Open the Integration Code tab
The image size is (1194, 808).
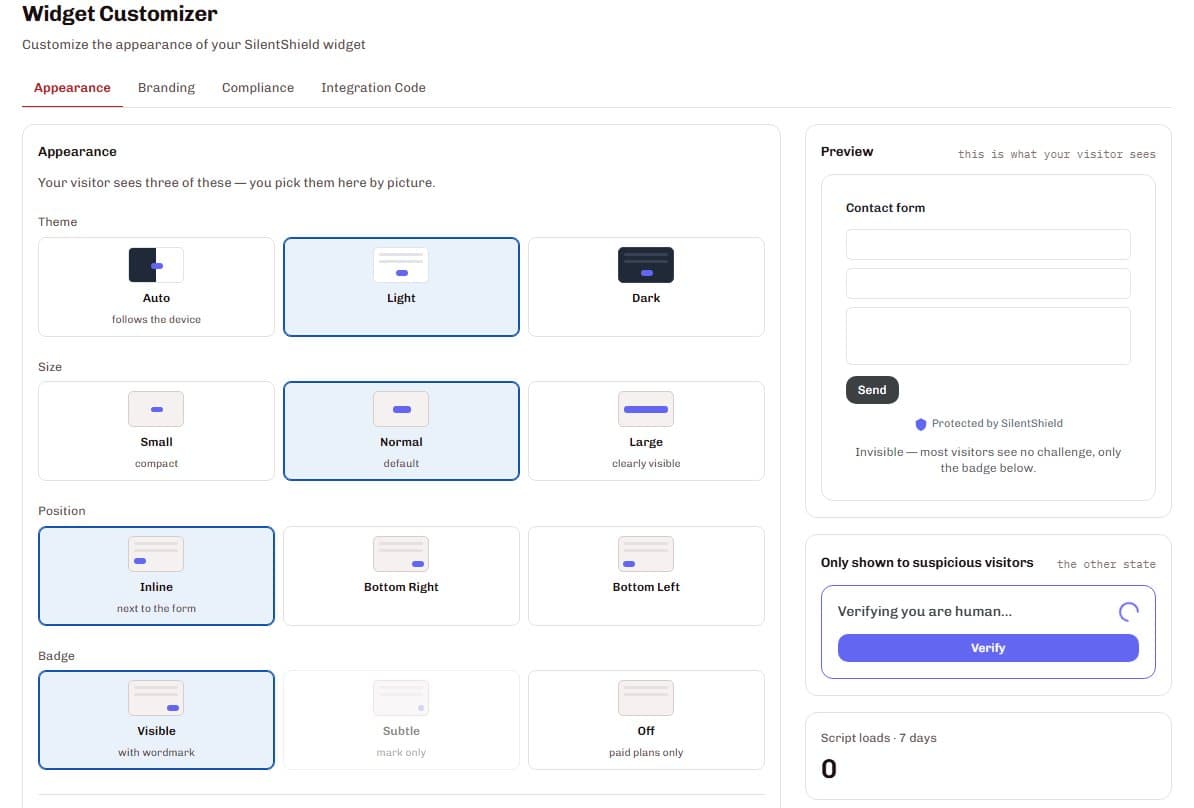click(373, 88)
